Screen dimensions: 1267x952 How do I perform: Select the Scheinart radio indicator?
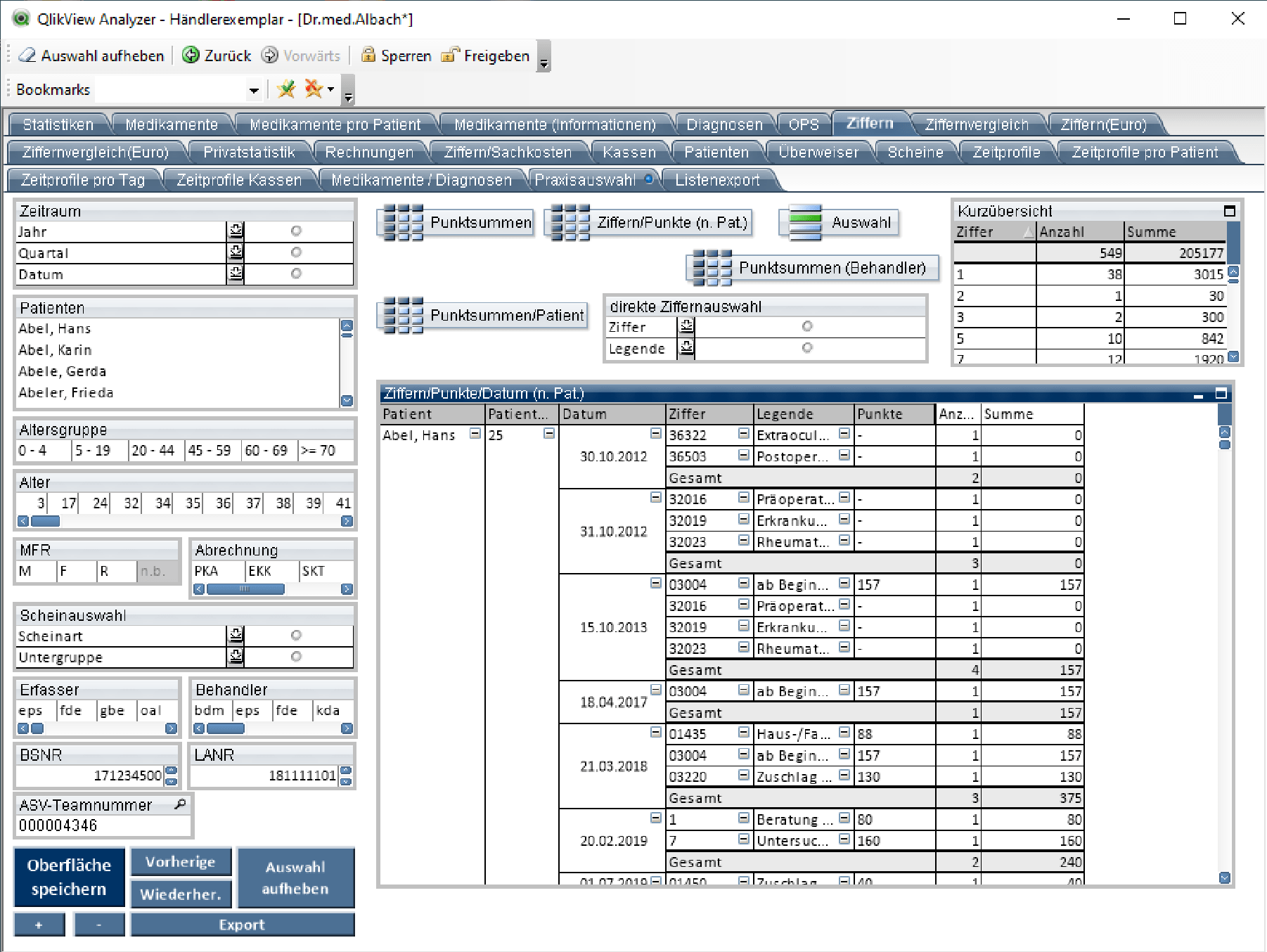click(296, 636)
